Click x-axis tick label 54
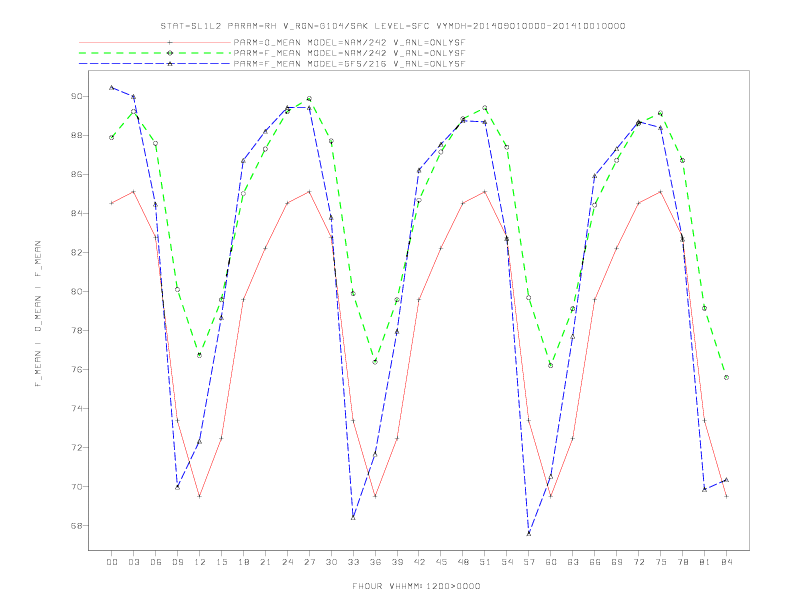This screenshot has width=792, height=612. click(507, 562)
